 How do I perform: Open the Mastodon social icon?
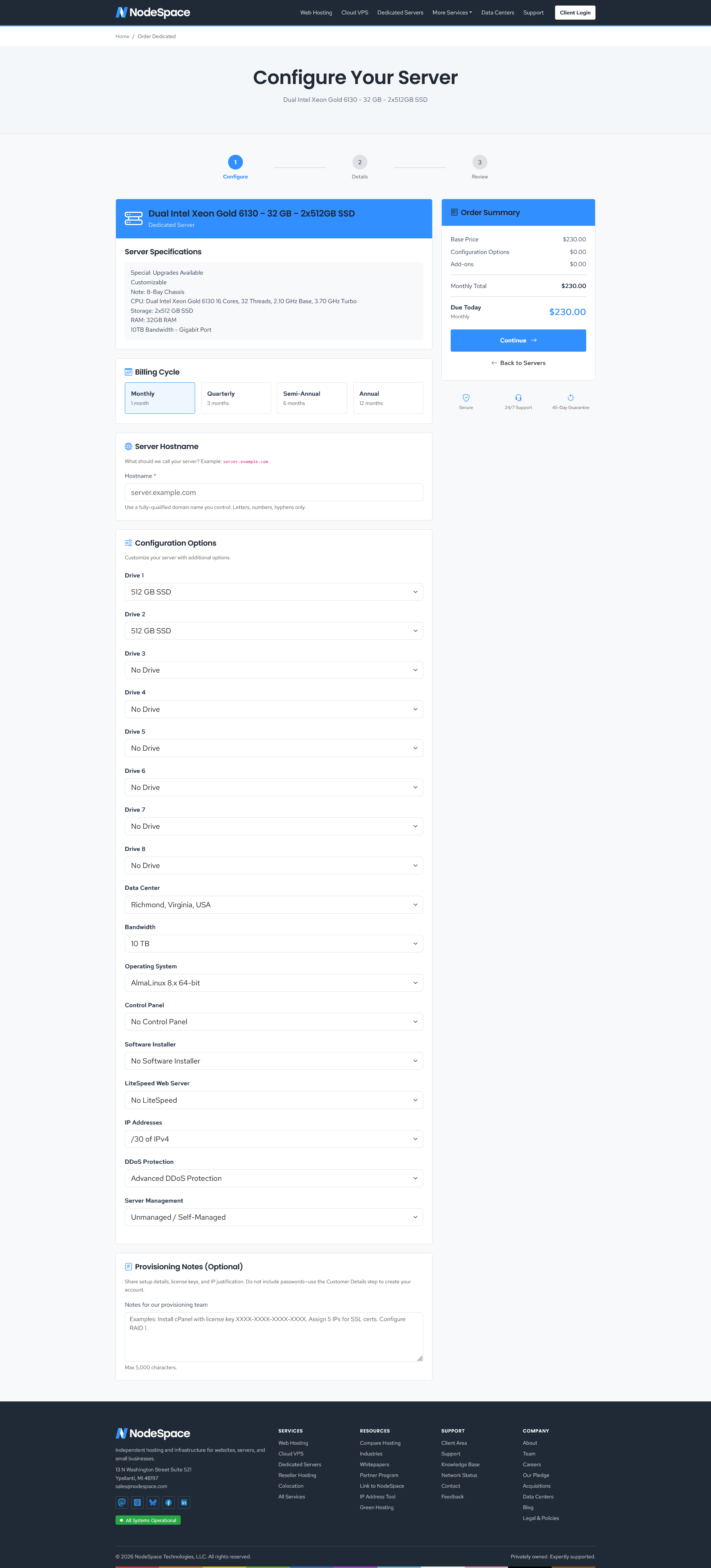click(122, 1502)
